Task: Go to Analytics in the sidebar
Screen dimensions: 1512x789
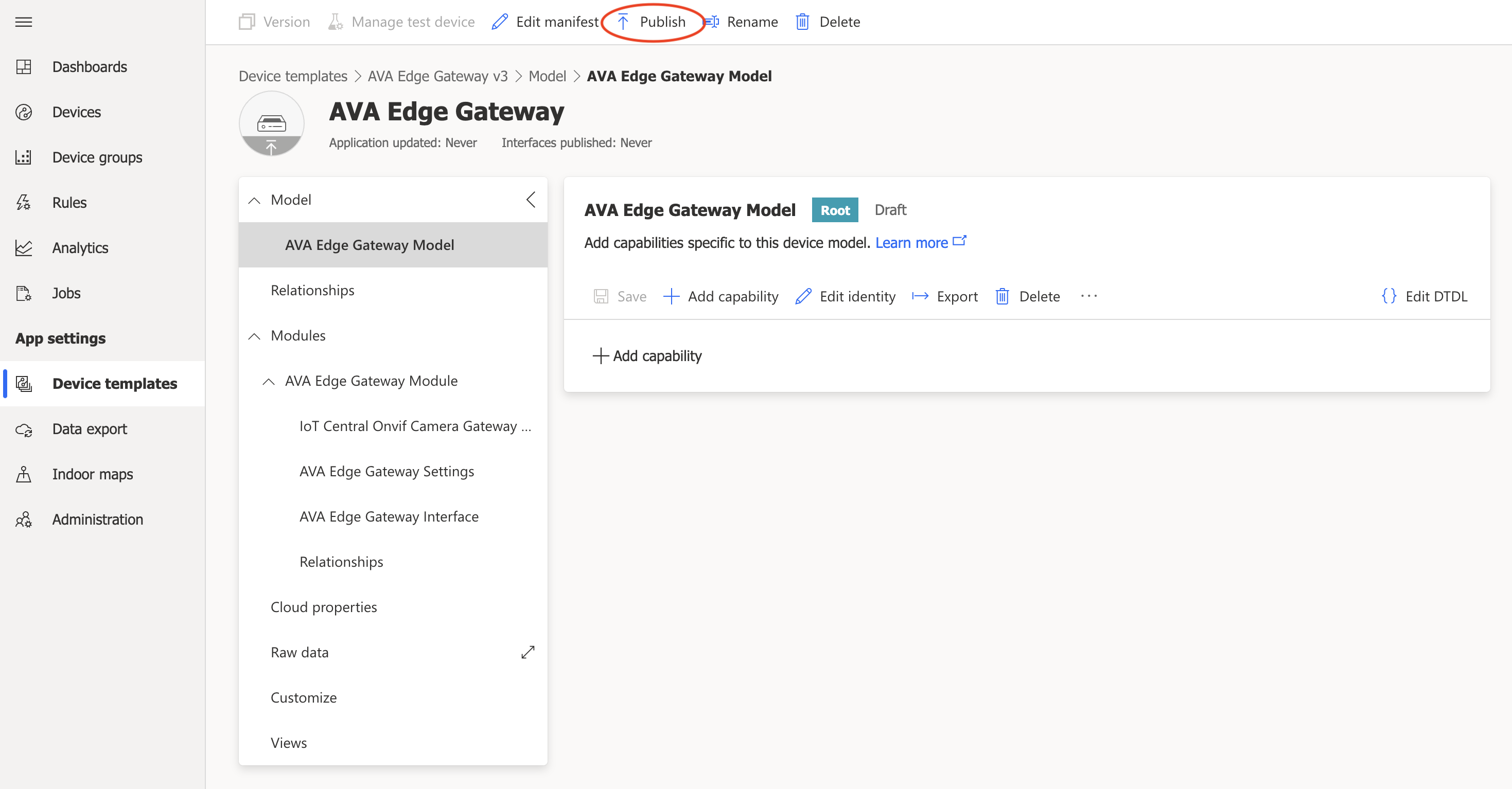Action: (x=80, y=247)
